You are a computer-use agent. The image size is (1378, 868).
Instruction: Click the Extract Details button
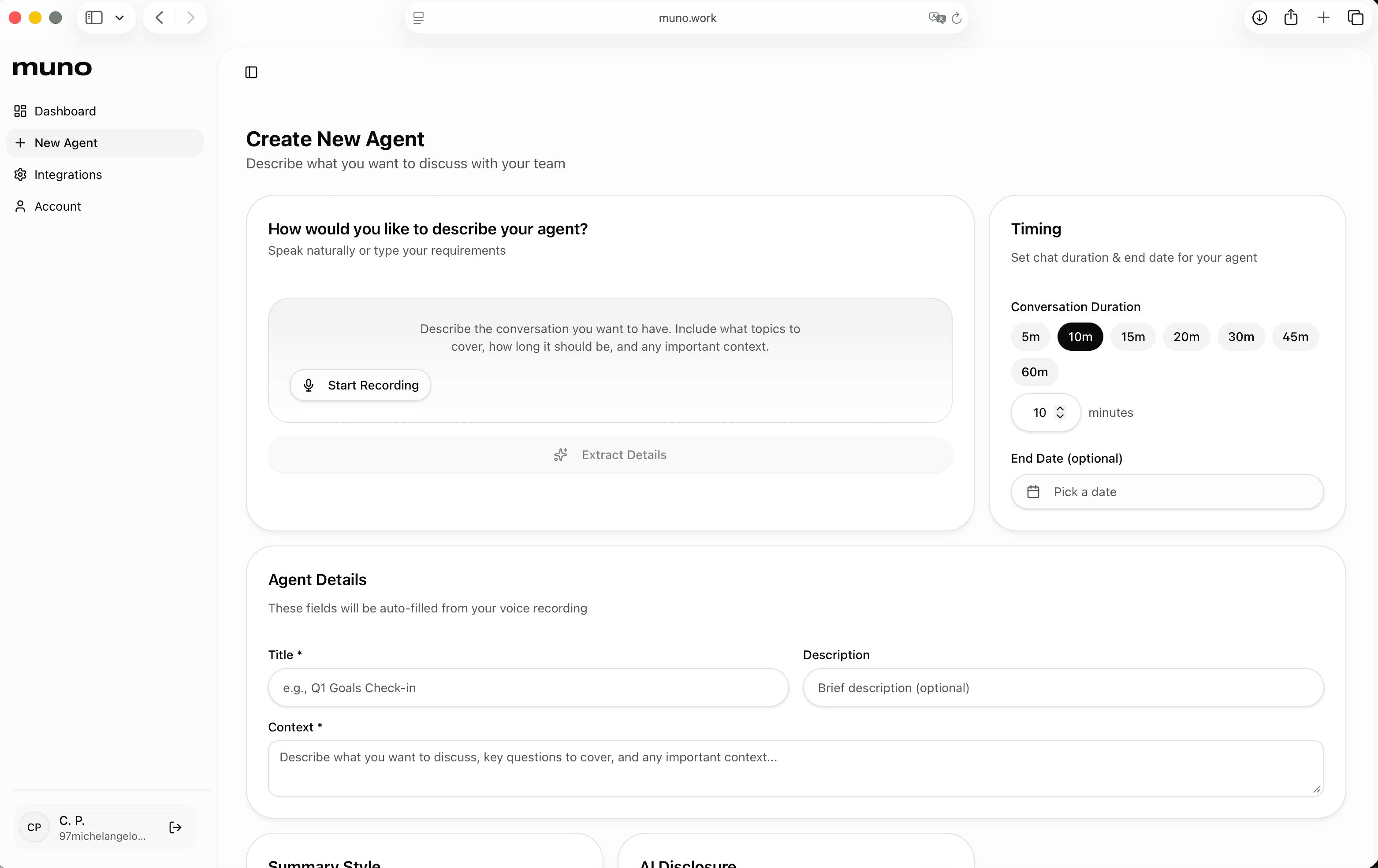pos(610,455)
